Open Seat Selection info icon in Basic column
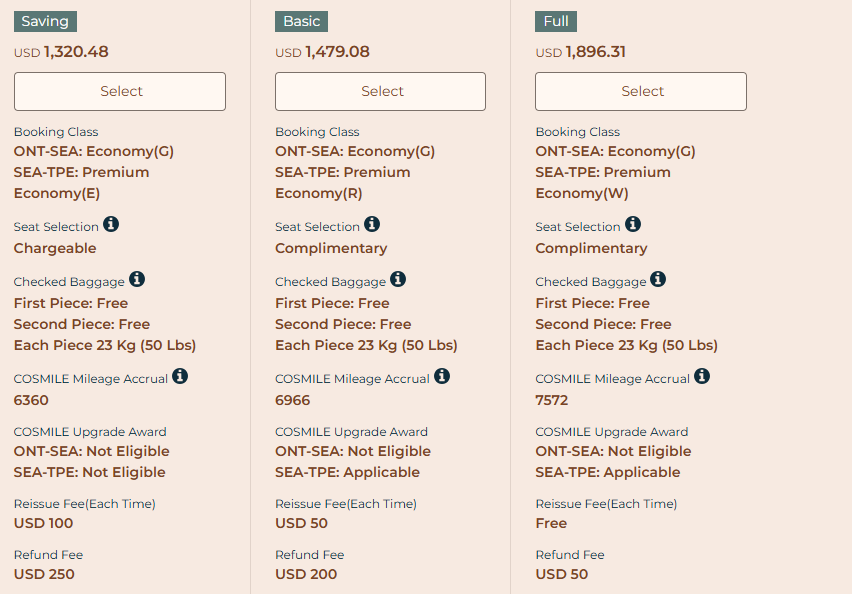The width and height of the screenshot is (852, 594). point(372,224)
